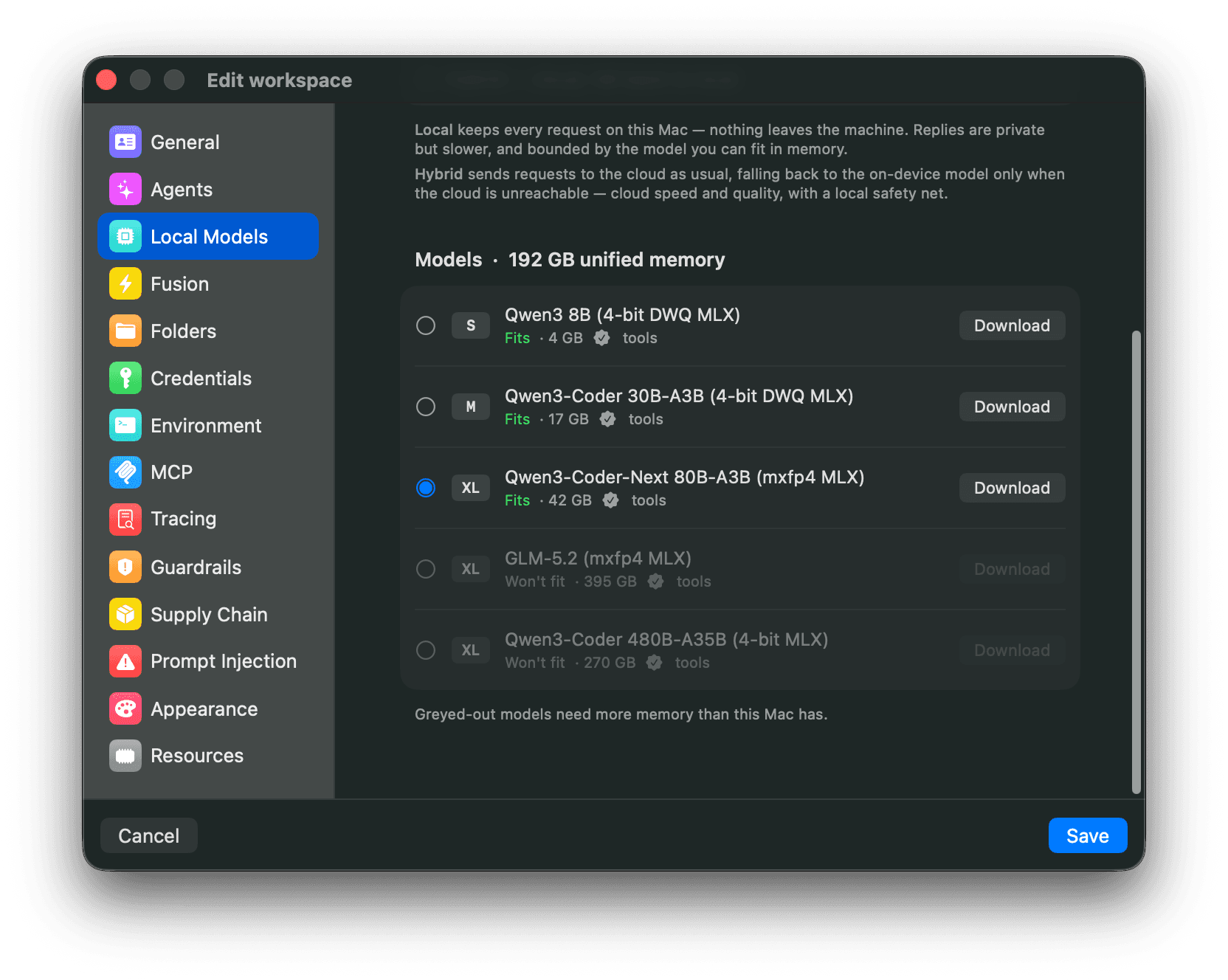Close the Edit workspace window

106,80
